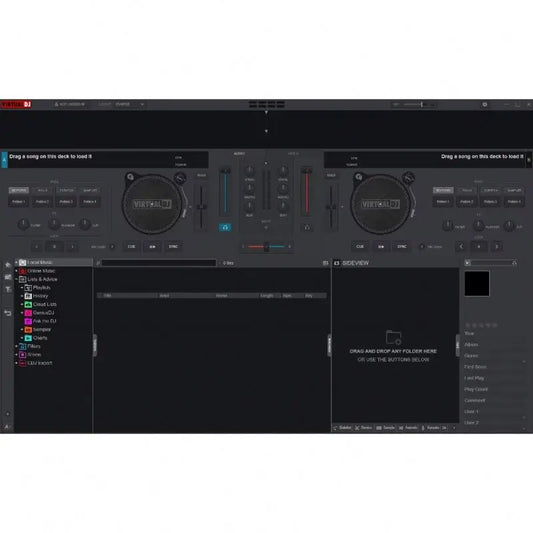Trigger pad 2 on the right deck
The width and height of the screenshot is (533, 533).
[x=466, y=202]
